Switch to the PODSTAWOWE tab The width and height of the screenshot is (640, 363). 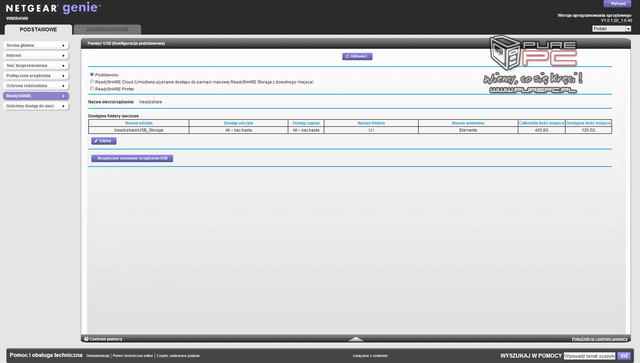click(x=38, y=29)
